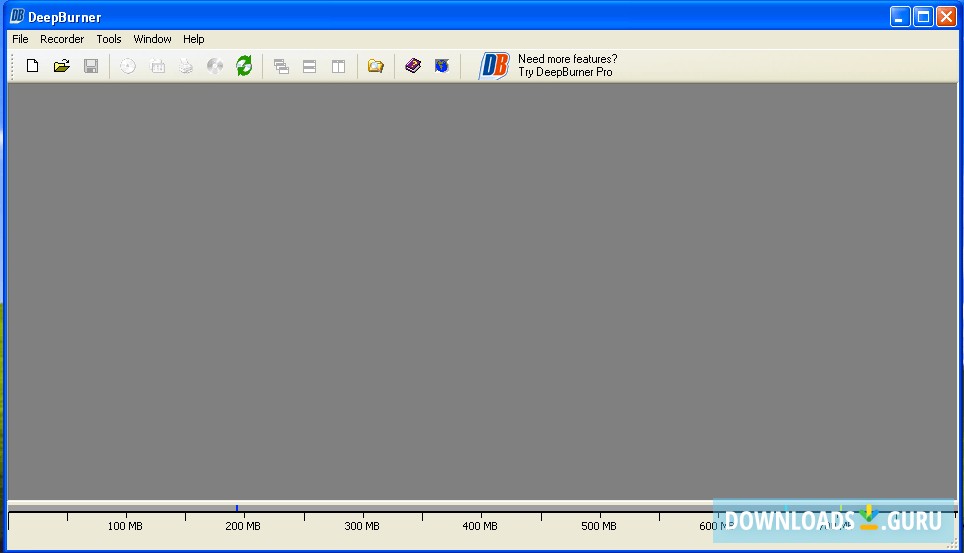Open the File menu

pos(20,39)
